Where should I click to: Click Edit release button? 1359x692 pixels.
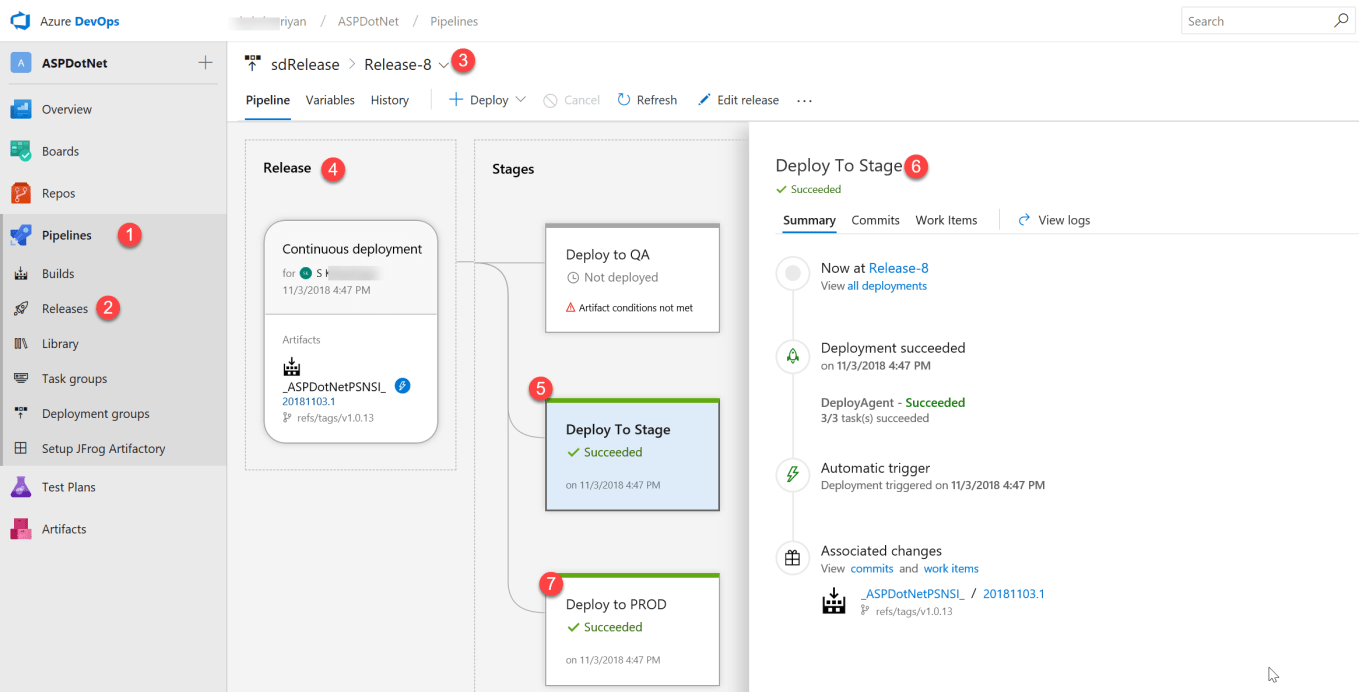738,100
